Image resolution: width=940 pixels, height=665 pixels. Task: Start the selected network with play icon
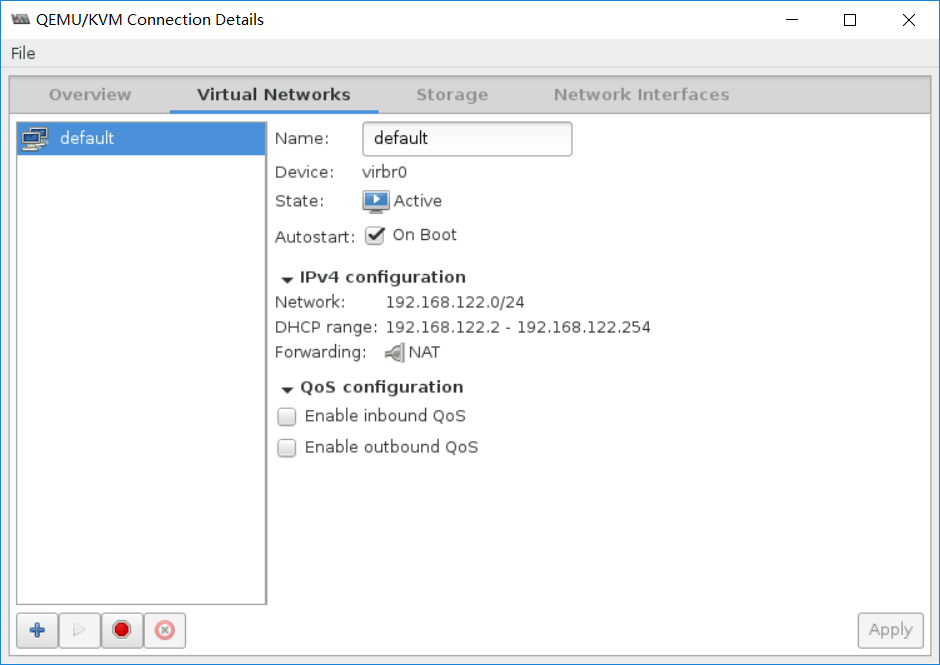[79, 630]
